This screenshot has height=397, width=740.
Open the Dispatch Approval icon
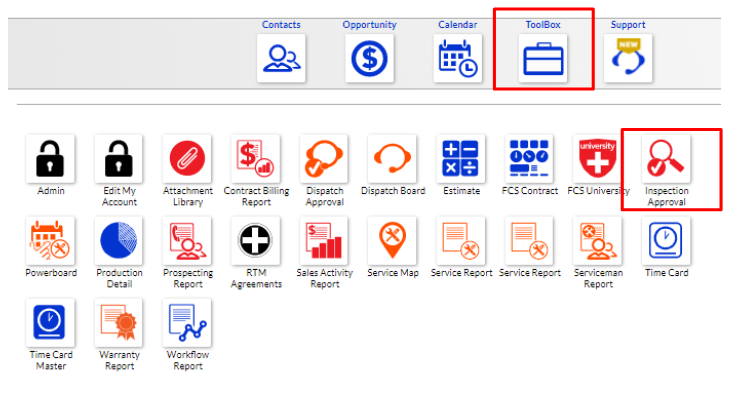(x=324, y=159)
